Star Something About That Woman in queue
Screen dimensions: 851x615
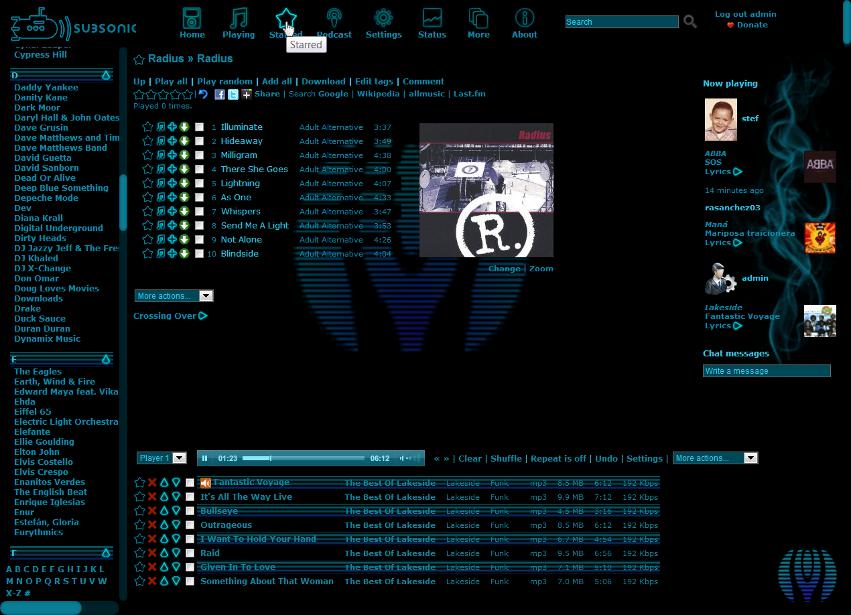pyautogui.click(x=139, y=581)
